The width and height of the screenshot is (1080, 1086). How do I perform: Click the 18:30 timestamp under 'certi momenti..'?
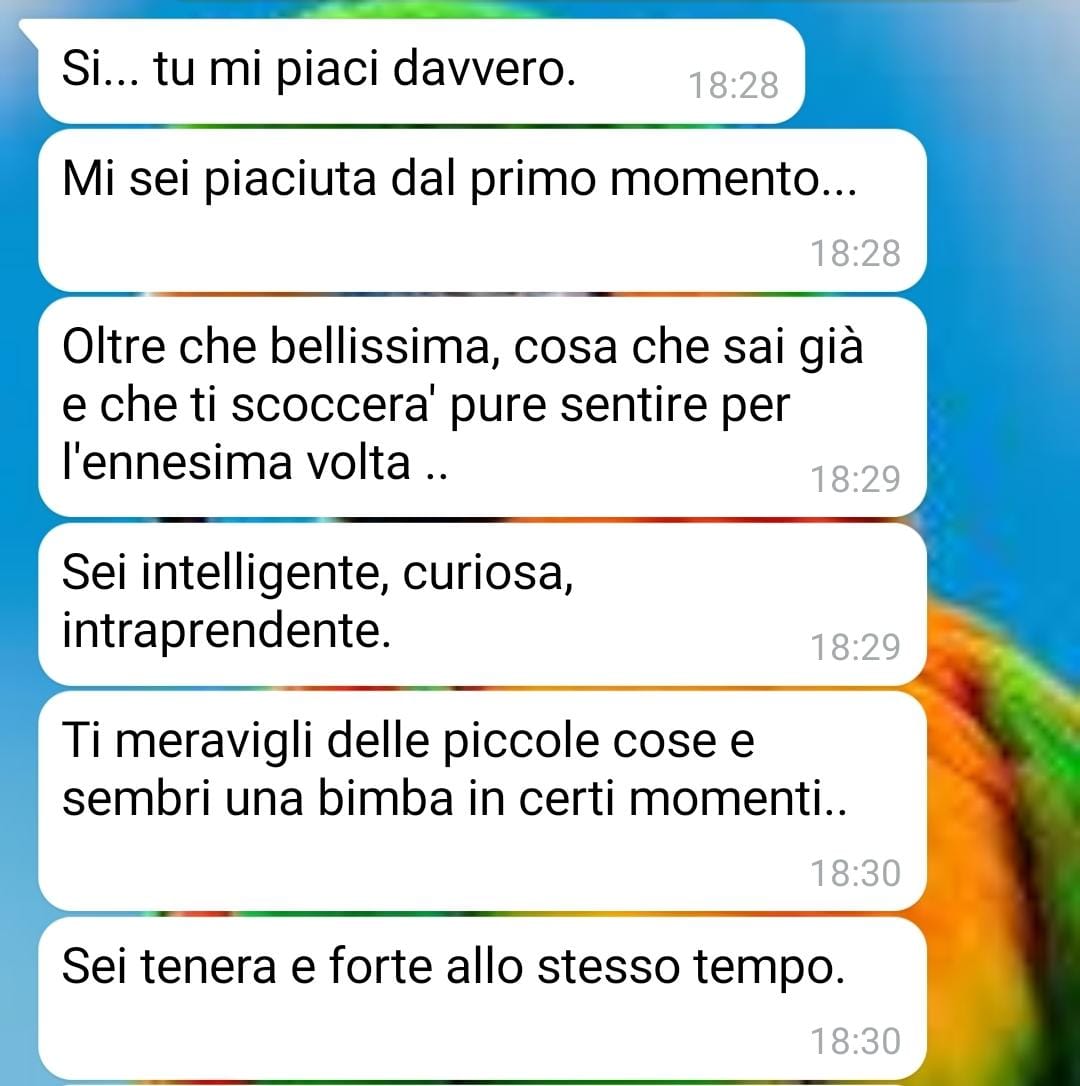(x=856, y=873)
